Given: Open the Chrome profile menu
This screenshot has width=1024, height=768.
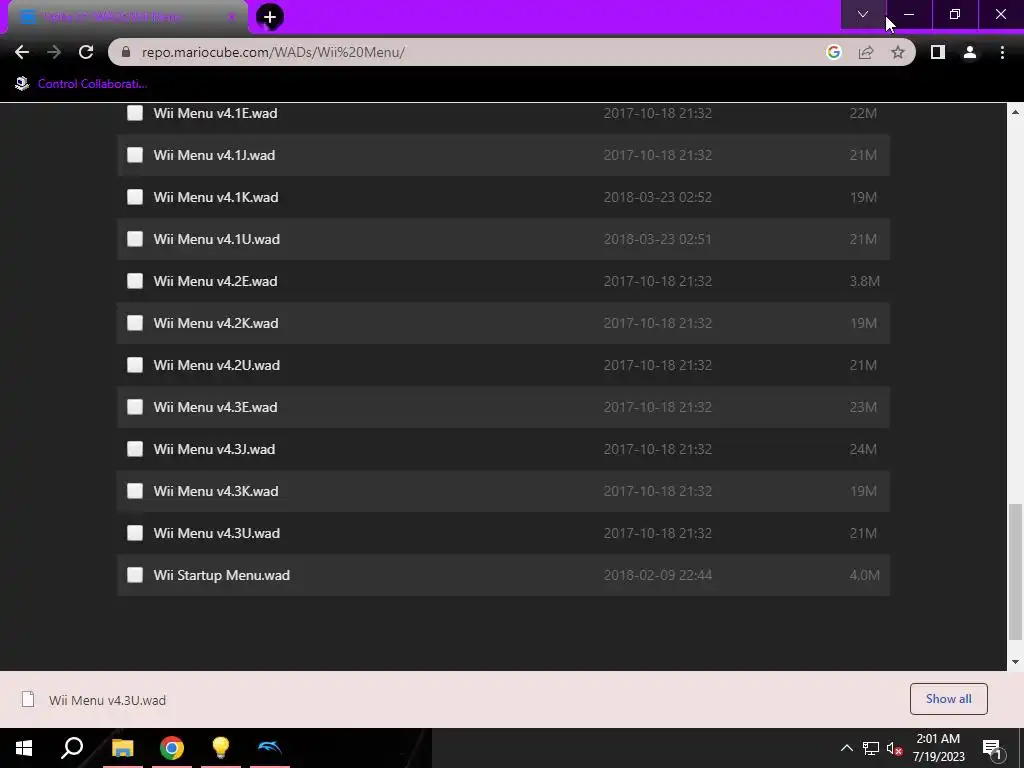Looking at the screenshot, I should 970,52.
